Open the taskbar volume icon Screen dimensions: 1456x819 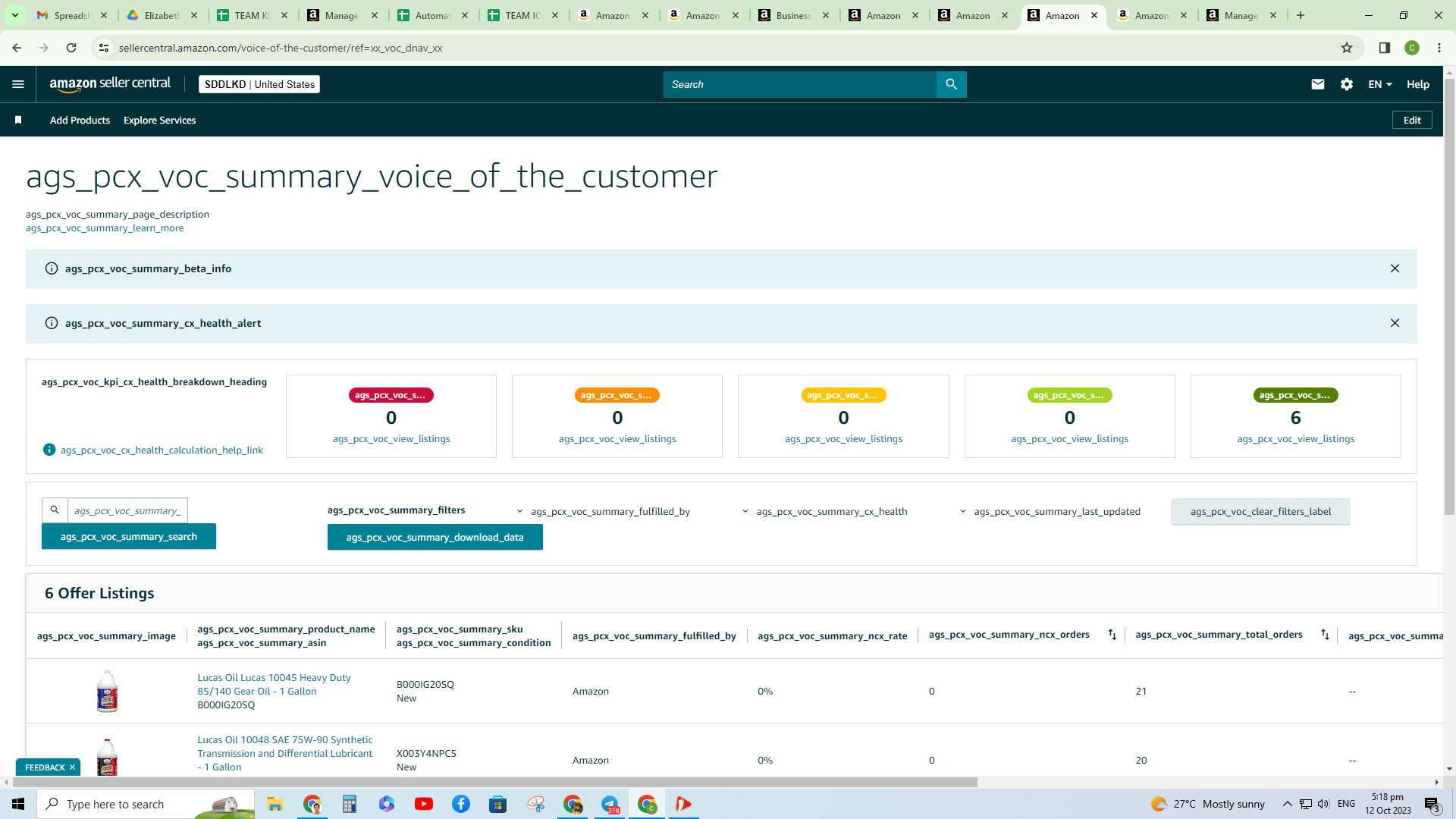pyautogui.click(x=1323, y=804)
